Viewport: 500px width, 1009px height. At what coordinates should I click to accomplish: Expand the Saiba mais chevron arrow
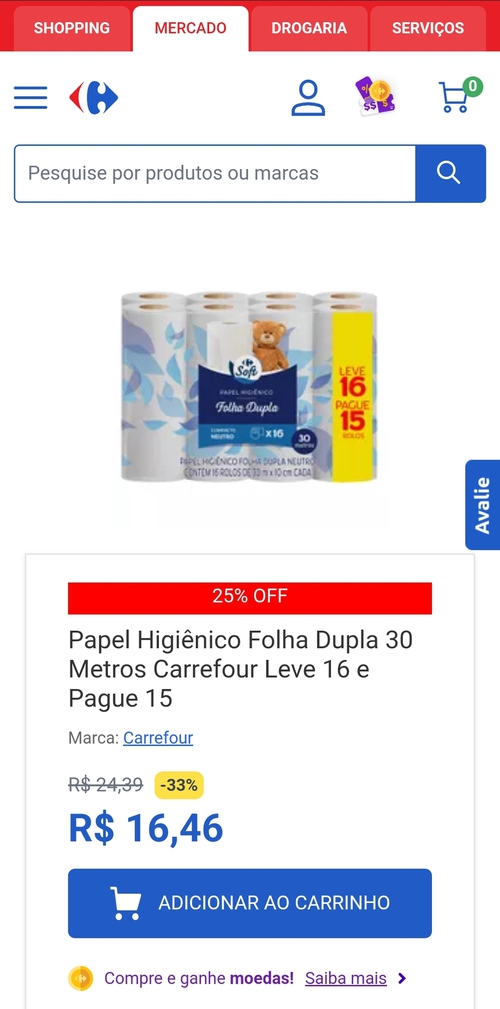(402, 979)
